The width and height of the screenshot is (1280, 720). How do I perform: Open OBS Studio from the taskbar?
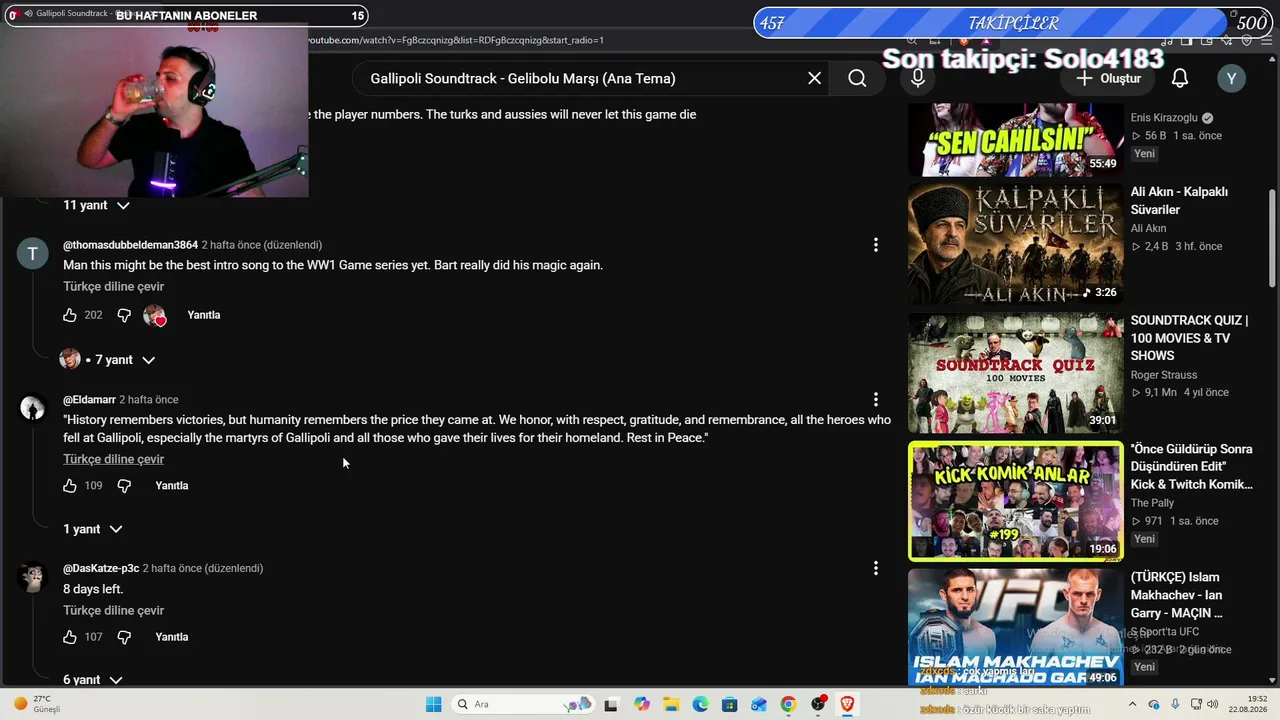pos(818,704)
